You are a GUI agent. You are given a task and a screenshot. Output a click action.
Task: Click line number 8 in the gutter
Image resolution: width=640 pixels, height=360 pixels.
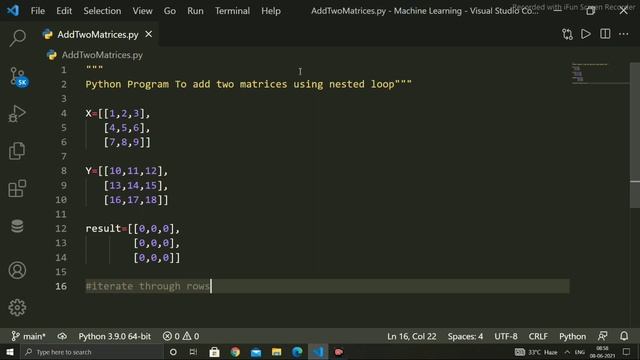[64, 171]
